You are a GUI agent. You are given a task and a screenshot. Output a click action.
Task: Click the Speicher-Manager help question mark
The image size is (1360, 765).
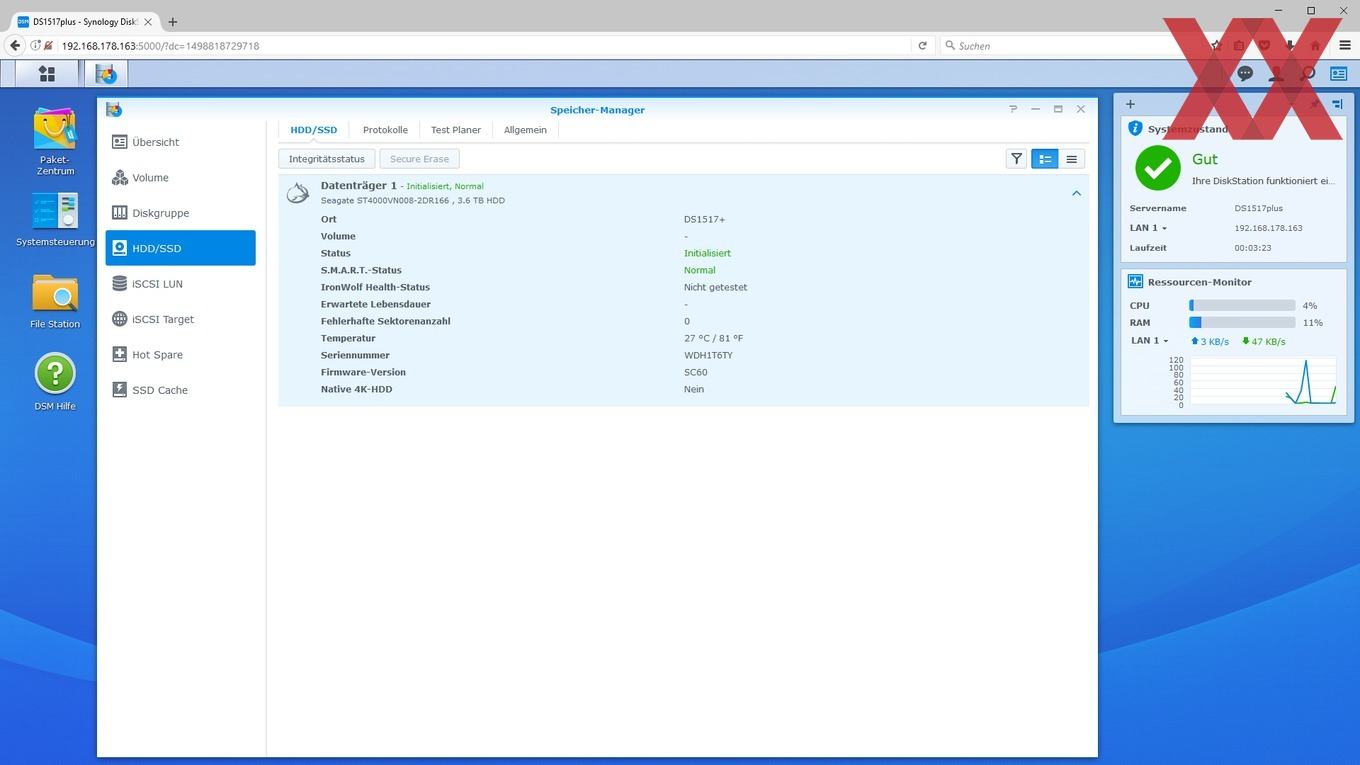coord(1013,109)
